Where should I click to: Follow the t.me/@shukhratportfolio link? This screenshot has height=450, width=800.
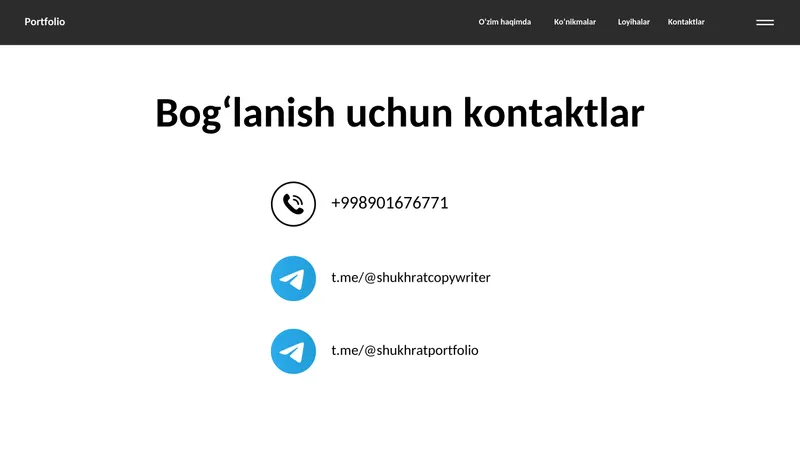pyautogui.click(x=405, y=351)
